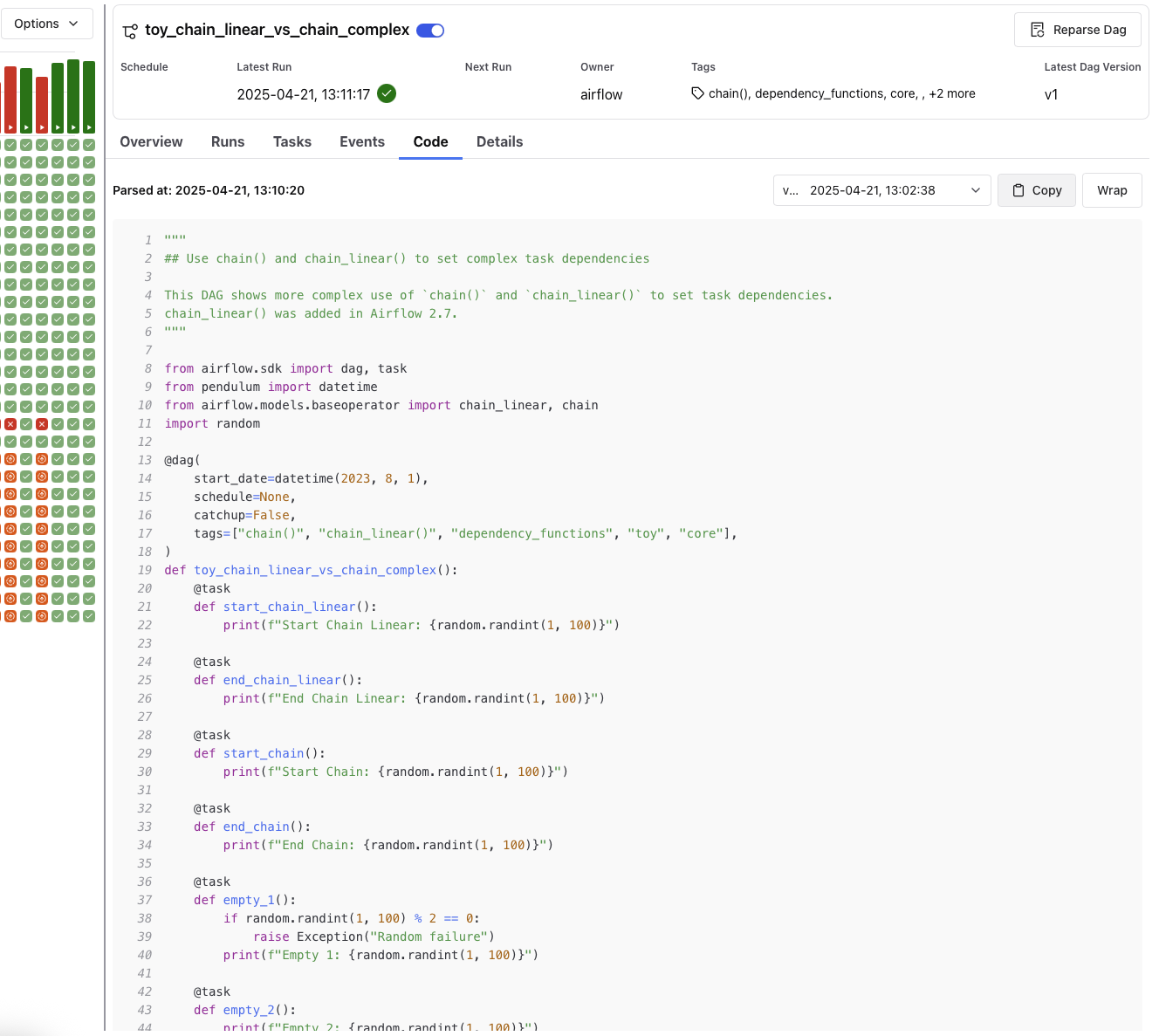Click the airflow owner link

click(x=601, y=93)
